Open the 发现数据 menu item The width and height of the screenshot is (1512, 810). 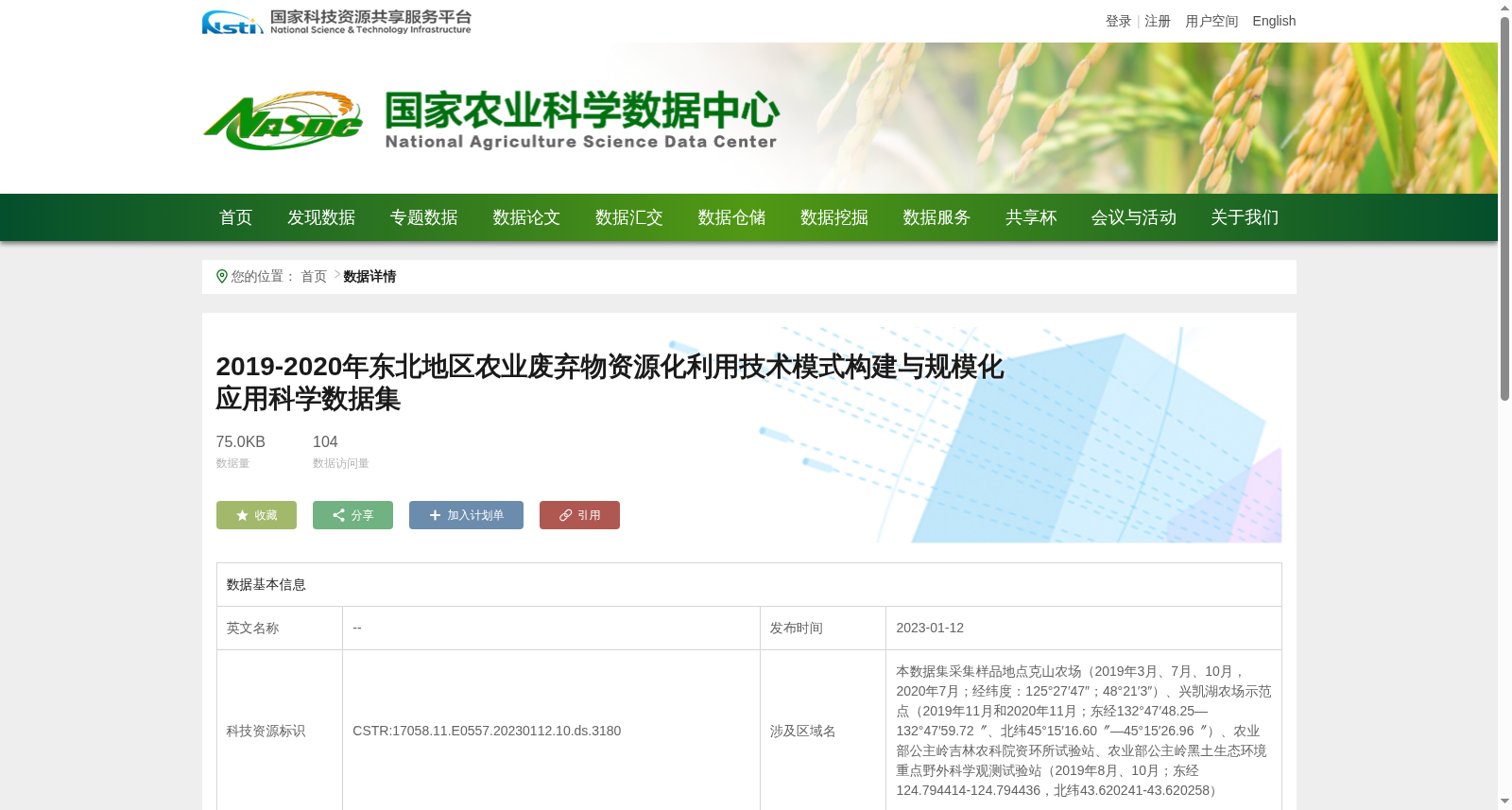(x=321, y=217)
